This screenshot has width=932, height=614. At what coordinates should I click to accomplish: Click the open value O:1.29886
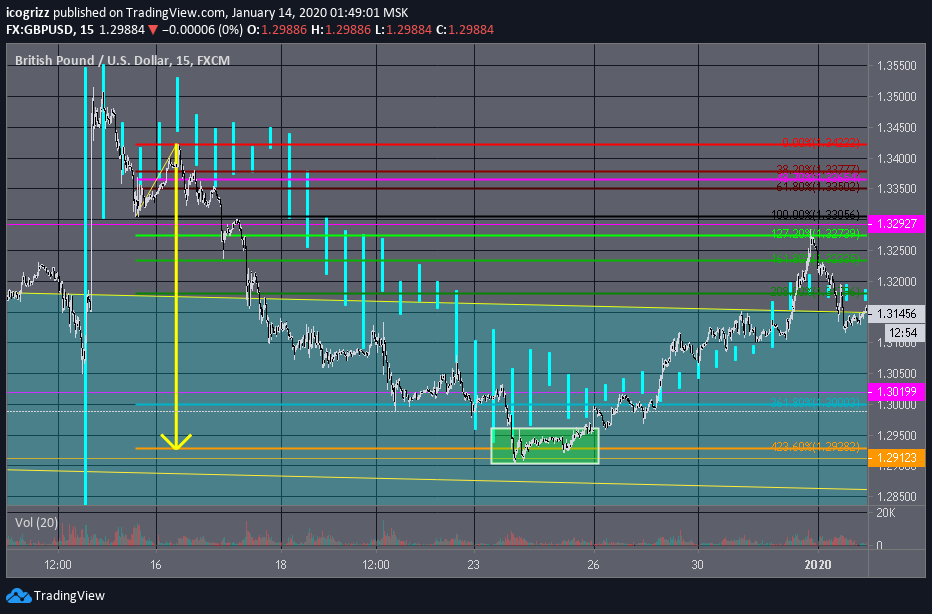pos(276,30)
